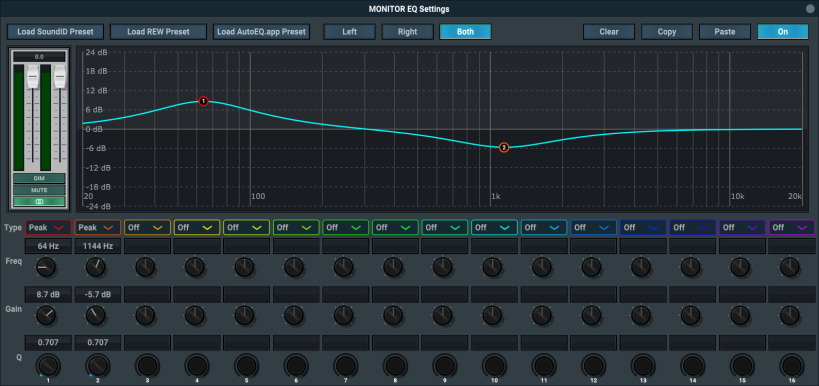Toggle the stereo link button under MUTE

pyautogui.click(x=39, y=201)
